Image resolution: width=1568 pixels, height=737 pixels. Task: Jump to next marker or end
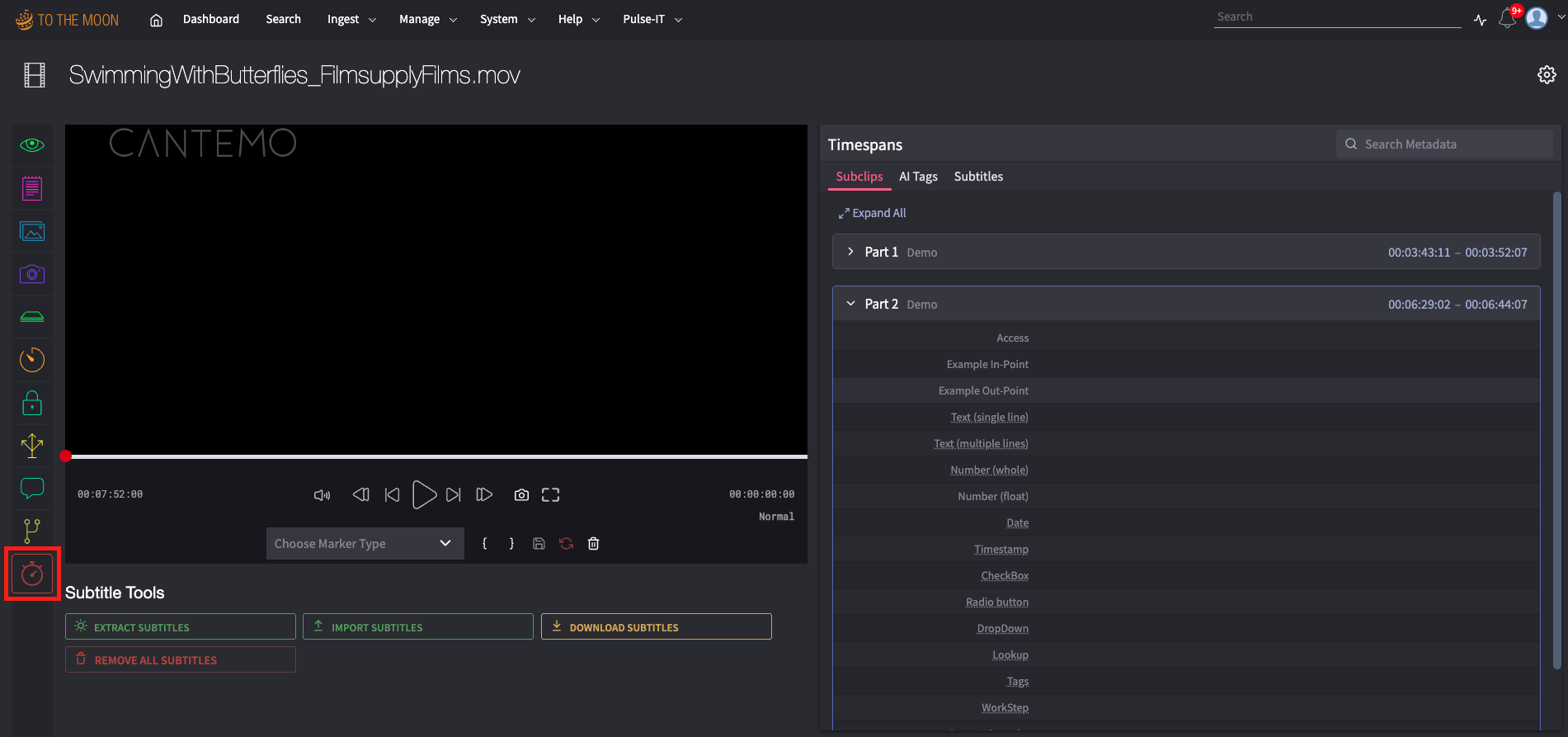[454, 494]
